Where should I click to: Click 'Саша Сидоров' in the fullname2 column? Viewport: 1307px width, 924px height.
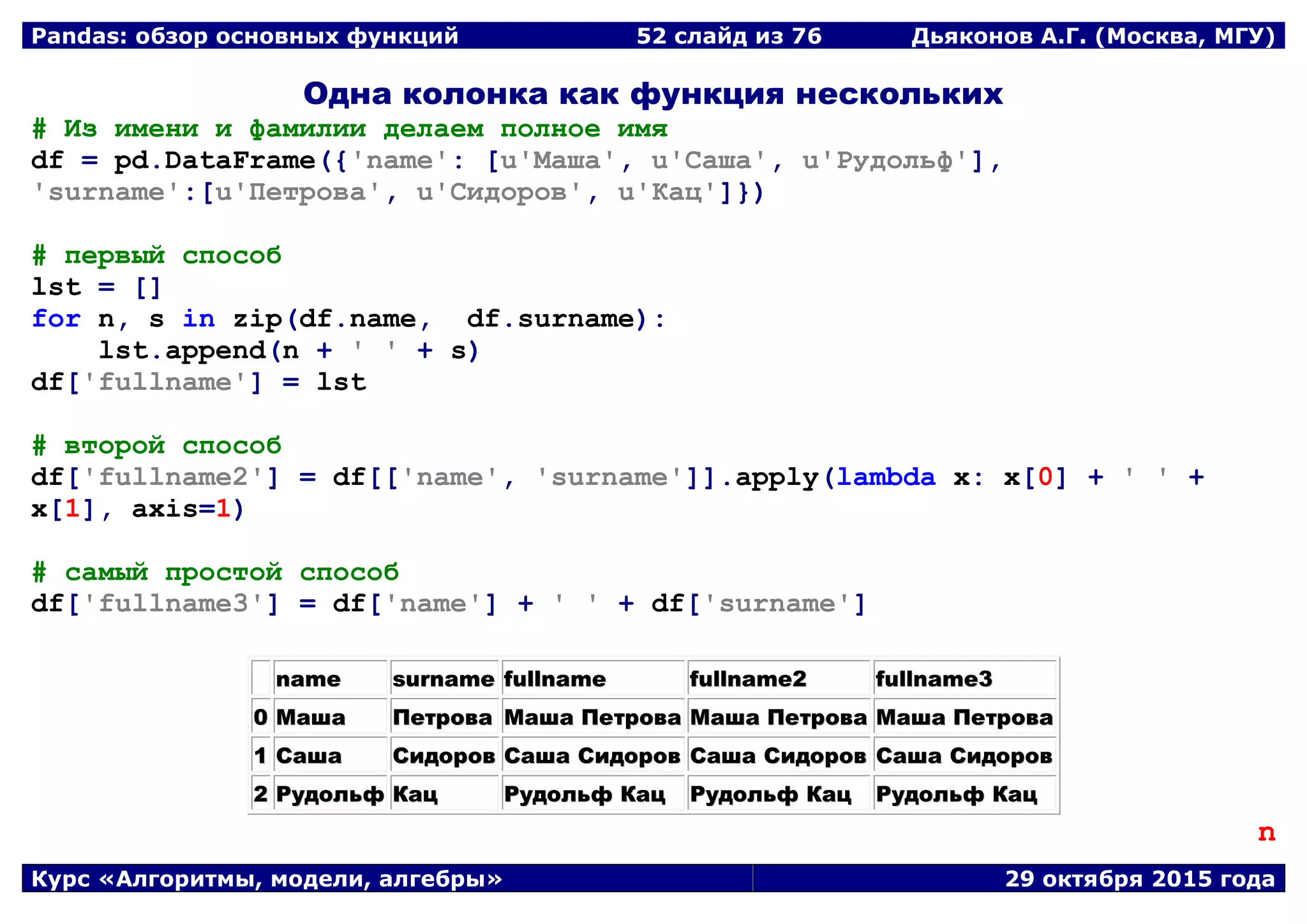click(x=779, y=755)
